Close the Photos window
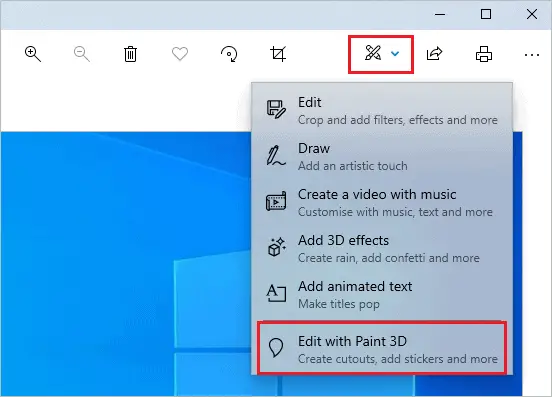The width and height of the screenshot is (552, 397). pos(532,14)
